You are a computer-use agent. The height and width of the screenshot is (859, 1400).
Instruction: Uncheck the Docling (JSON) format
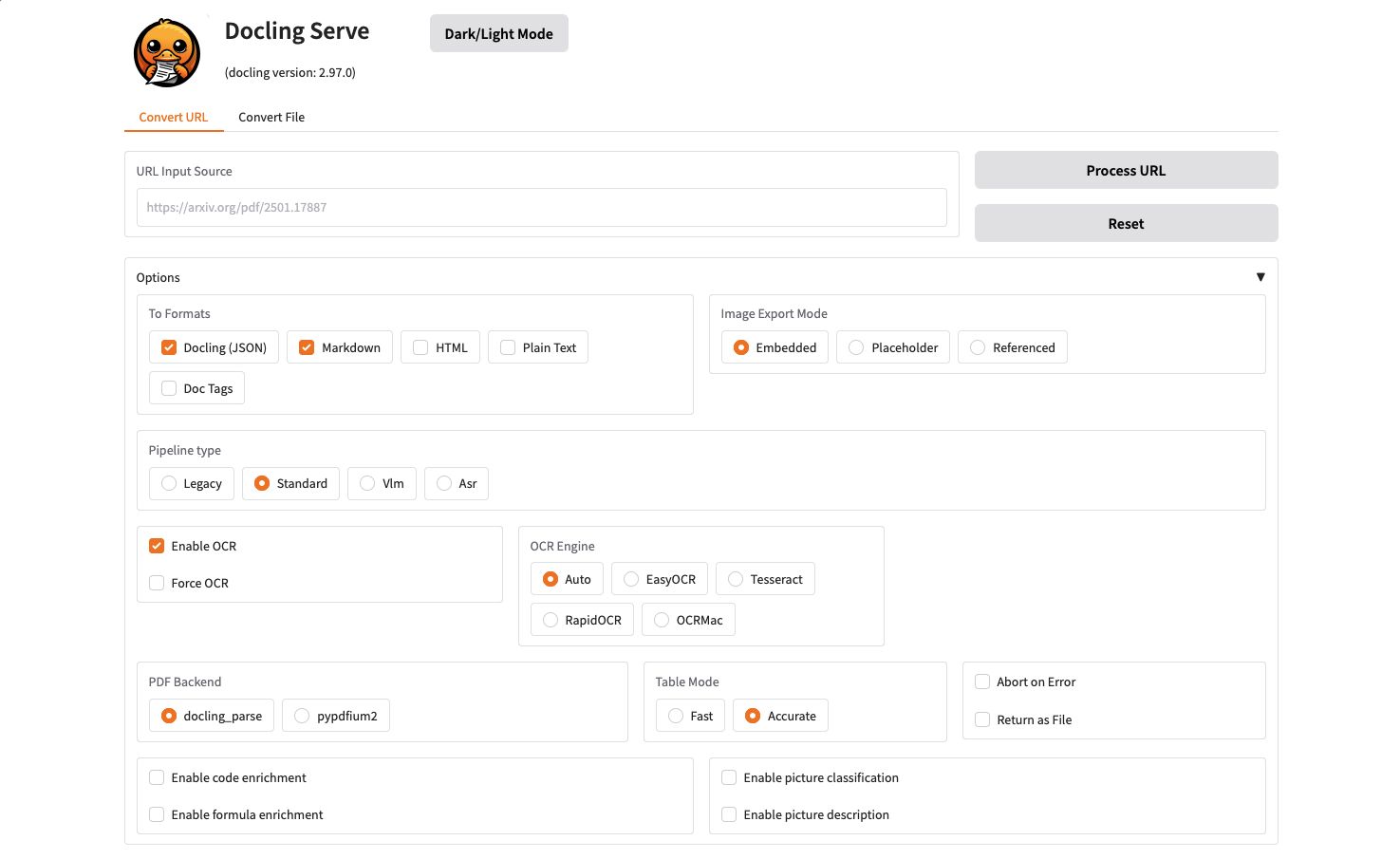coord(169,347)
